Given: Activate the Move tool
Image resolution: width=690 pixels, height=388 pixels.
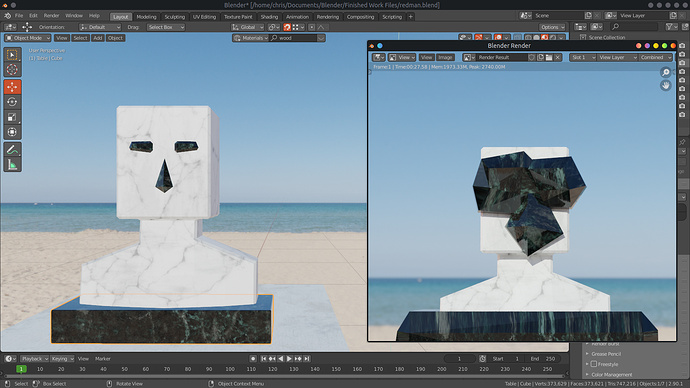Looking at the screenshot, I should coord(12,87).
